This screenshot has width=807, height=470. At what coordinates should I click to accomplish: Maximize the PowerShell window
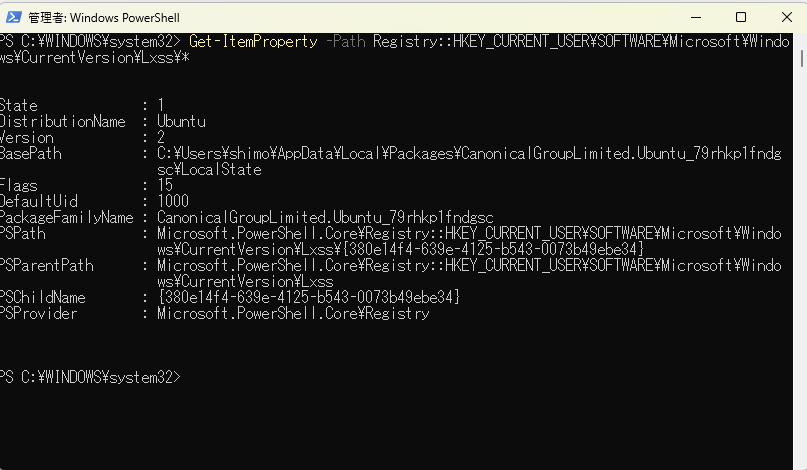pyautogui.click(x=741, y=17)
